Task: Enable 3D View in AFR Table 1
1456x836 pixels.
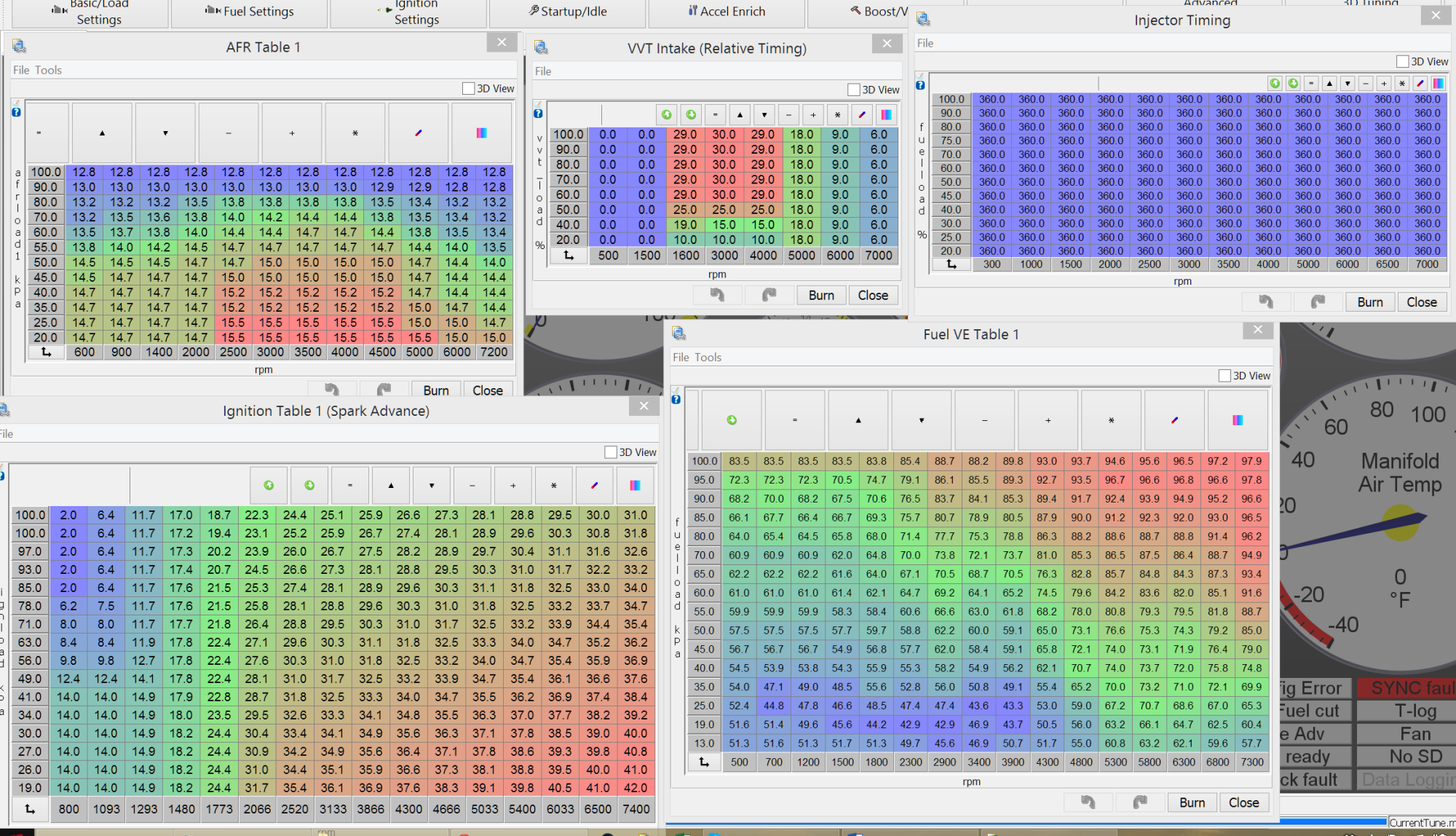Action: point(469,89)
